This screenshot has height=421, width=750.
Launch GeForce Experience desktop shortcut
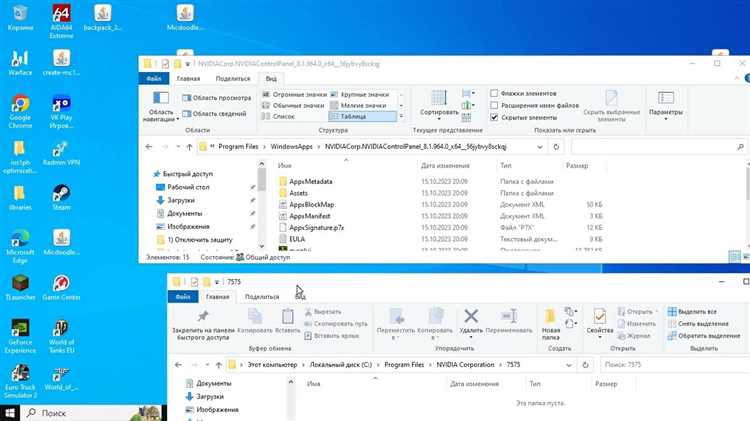[x=20, y=336]
